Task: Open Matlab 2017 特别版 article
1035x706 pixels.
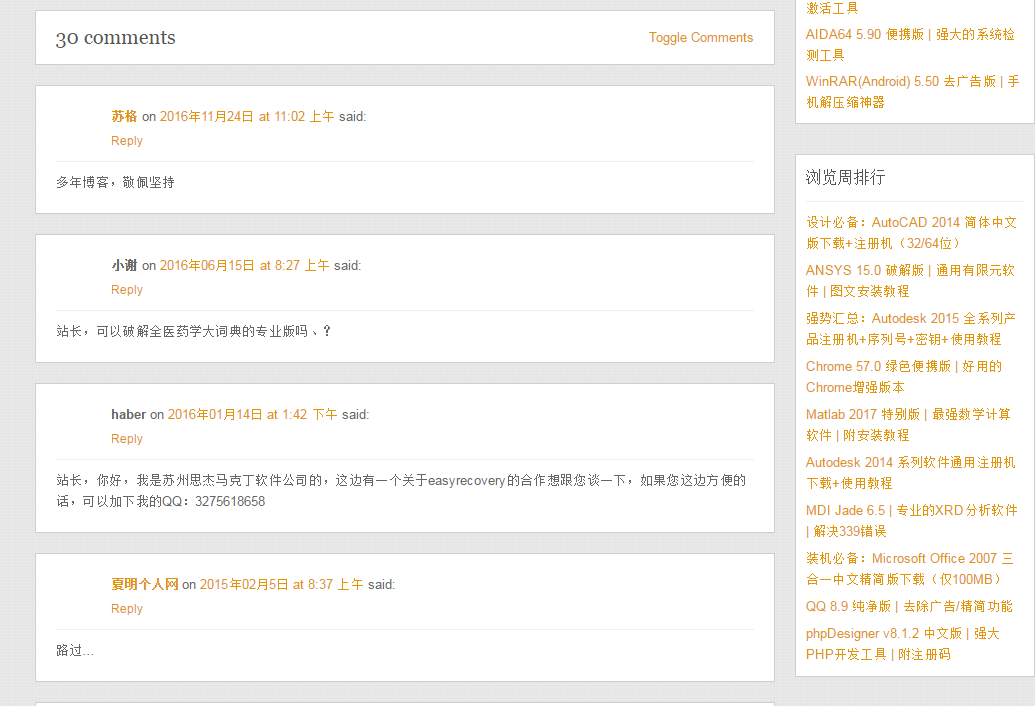Action: [x=908, y=424]
